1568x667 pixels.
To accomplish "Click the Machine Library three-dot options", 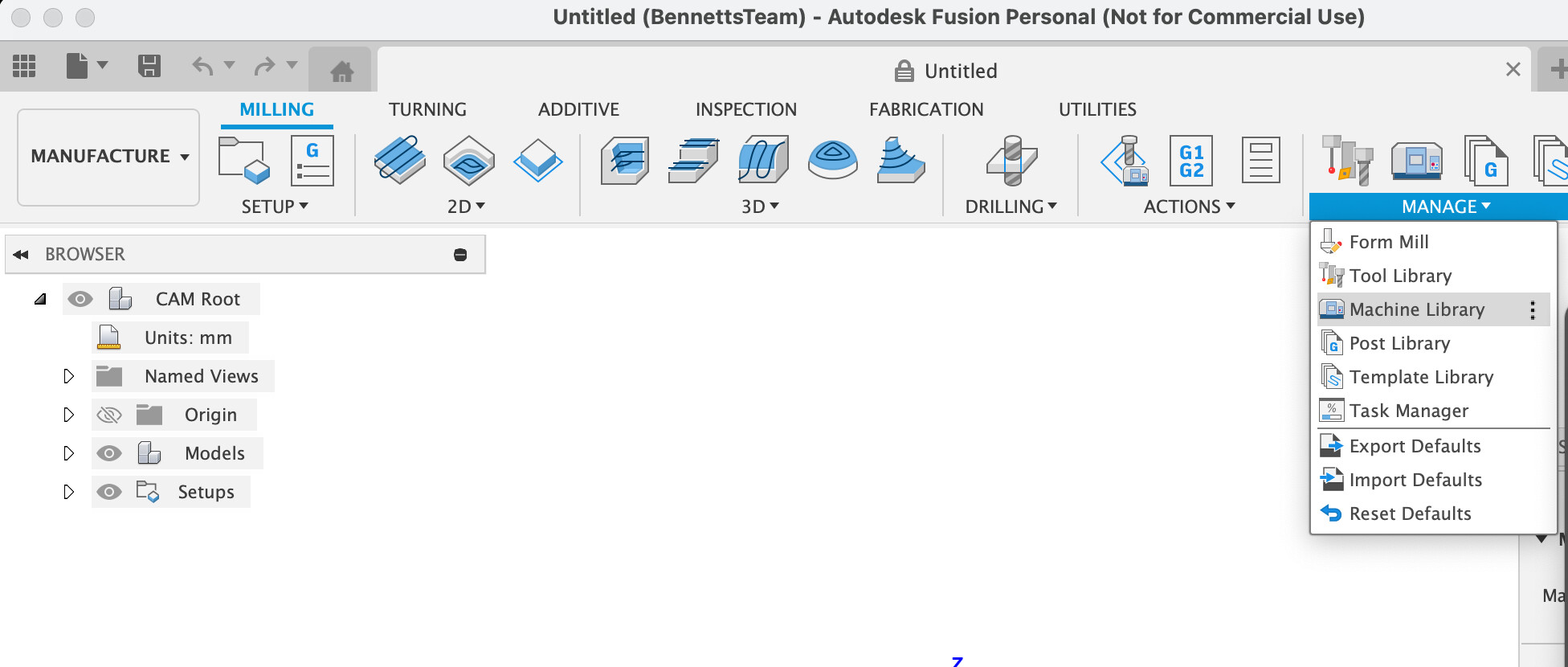I will (x=1533, y=310).
